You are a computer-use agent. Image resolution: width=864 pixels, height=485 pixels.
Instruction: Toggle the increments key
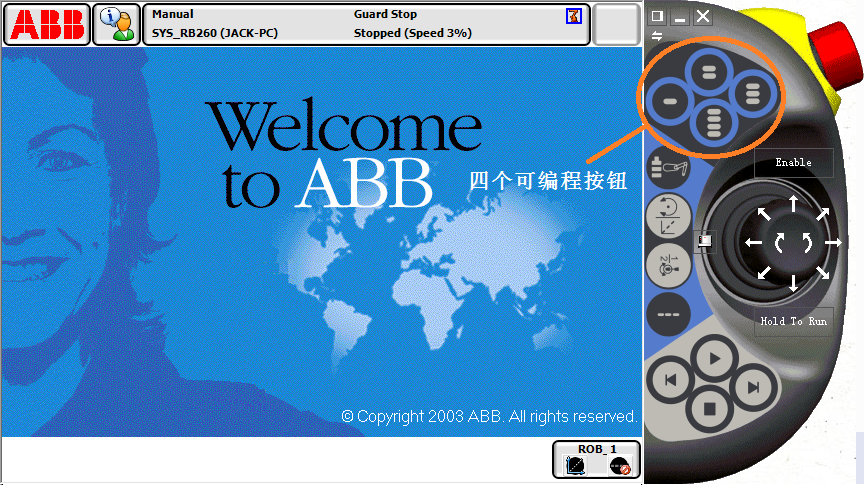click(668, 315)
